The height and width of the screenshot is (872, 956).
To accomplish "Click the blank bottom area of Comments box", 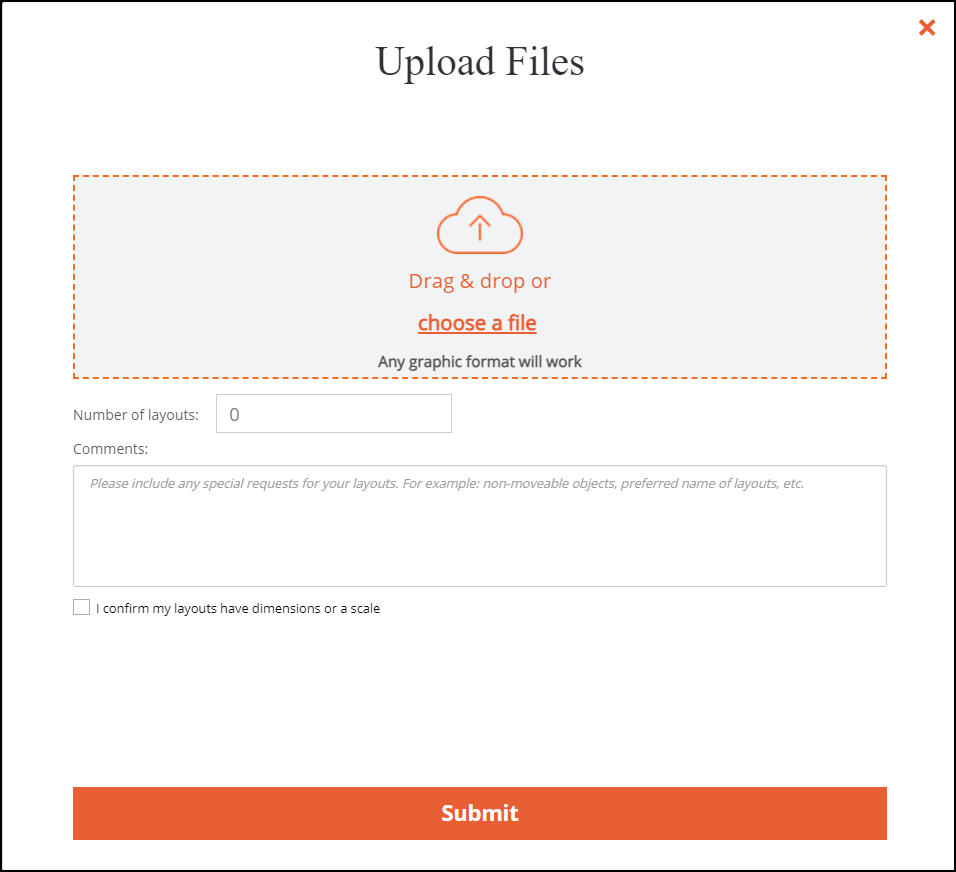I will tap(480, 555).
